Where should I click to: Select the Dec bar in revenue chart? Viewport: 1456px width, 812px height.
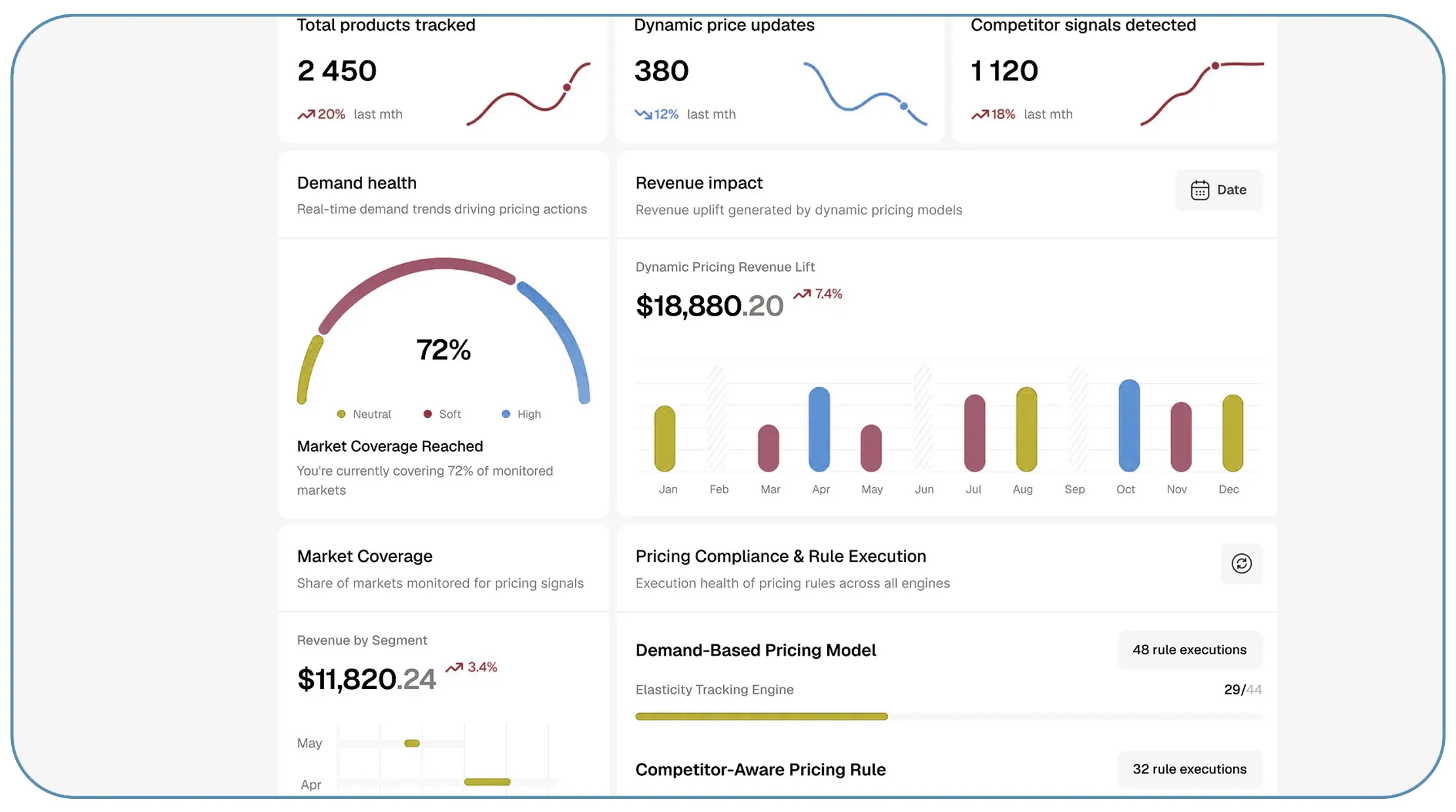coord(1233,432)
